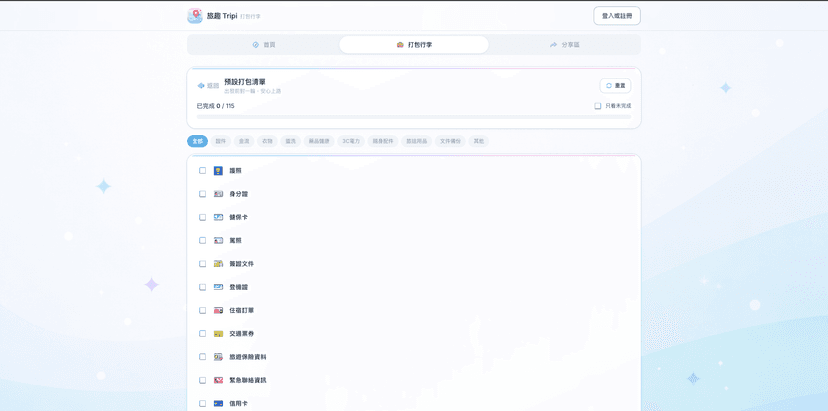The image size is (828, 411).
Task: Click the 護照 passport icon
Action: pyautogui.click(x=218, y=171)
